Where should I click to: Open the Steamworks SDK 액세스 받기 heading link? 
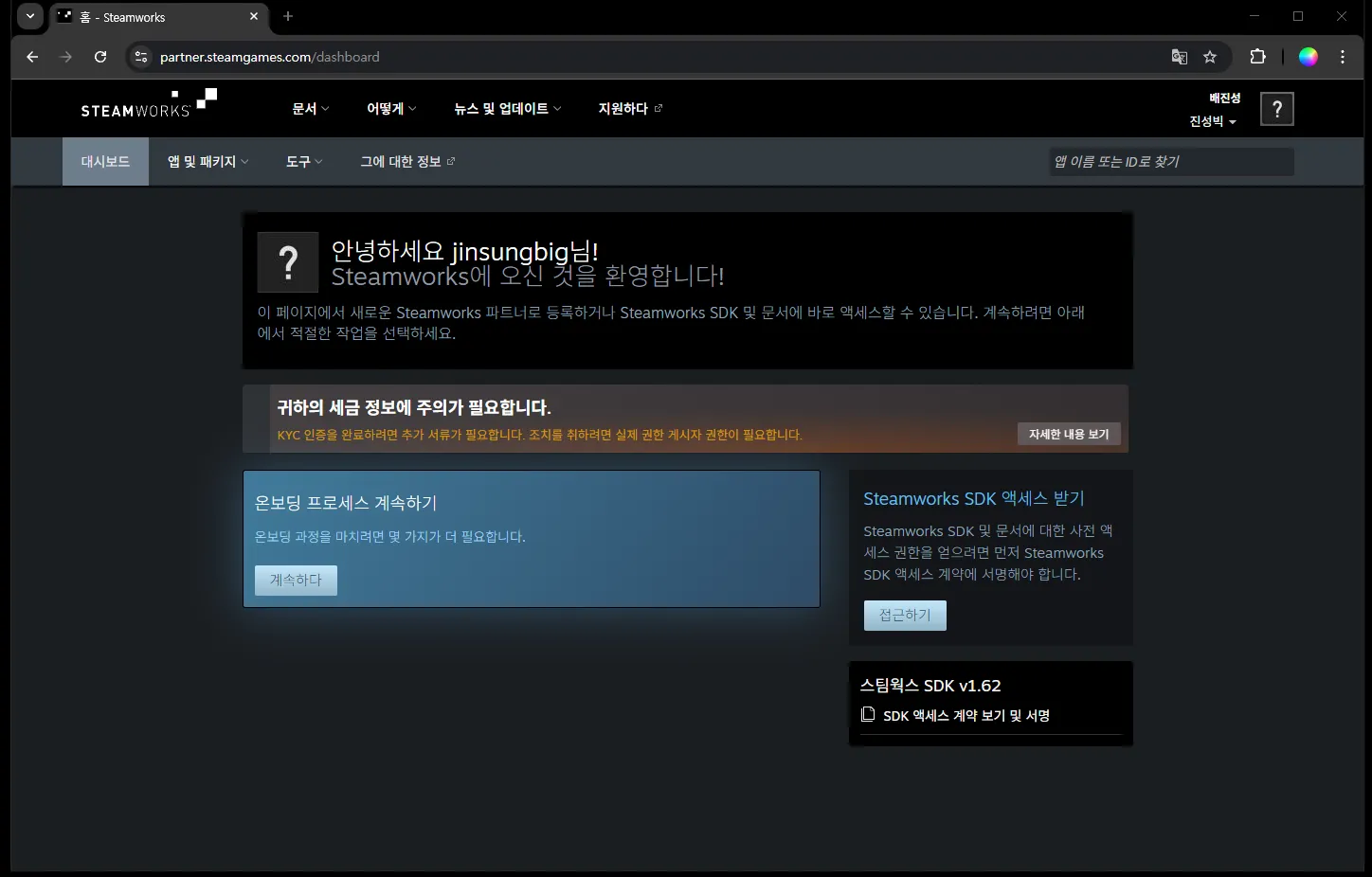(974, 498)
